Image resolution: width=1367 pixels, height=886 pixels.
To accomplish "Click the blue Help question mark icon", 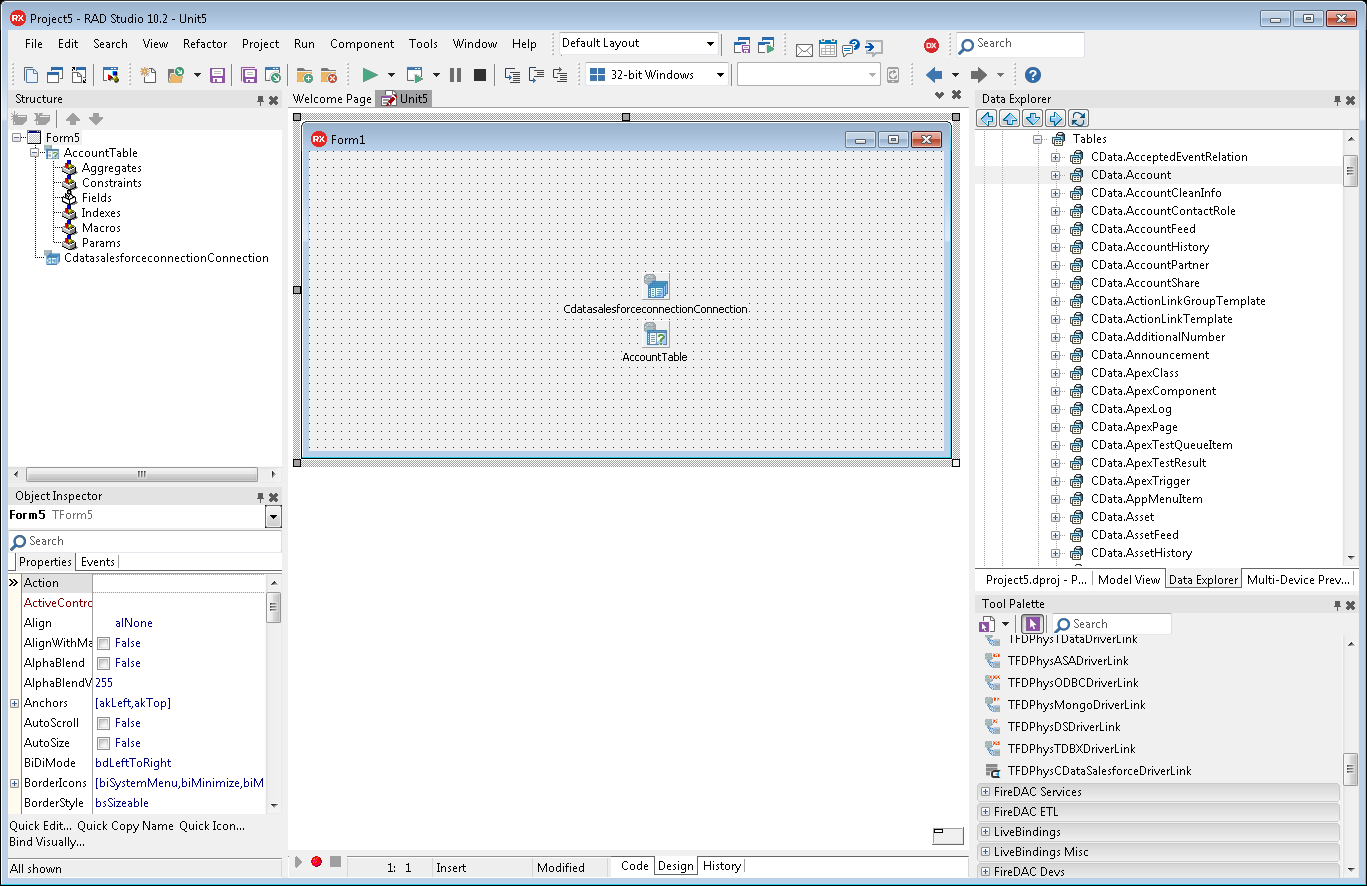I will 1033,75.
